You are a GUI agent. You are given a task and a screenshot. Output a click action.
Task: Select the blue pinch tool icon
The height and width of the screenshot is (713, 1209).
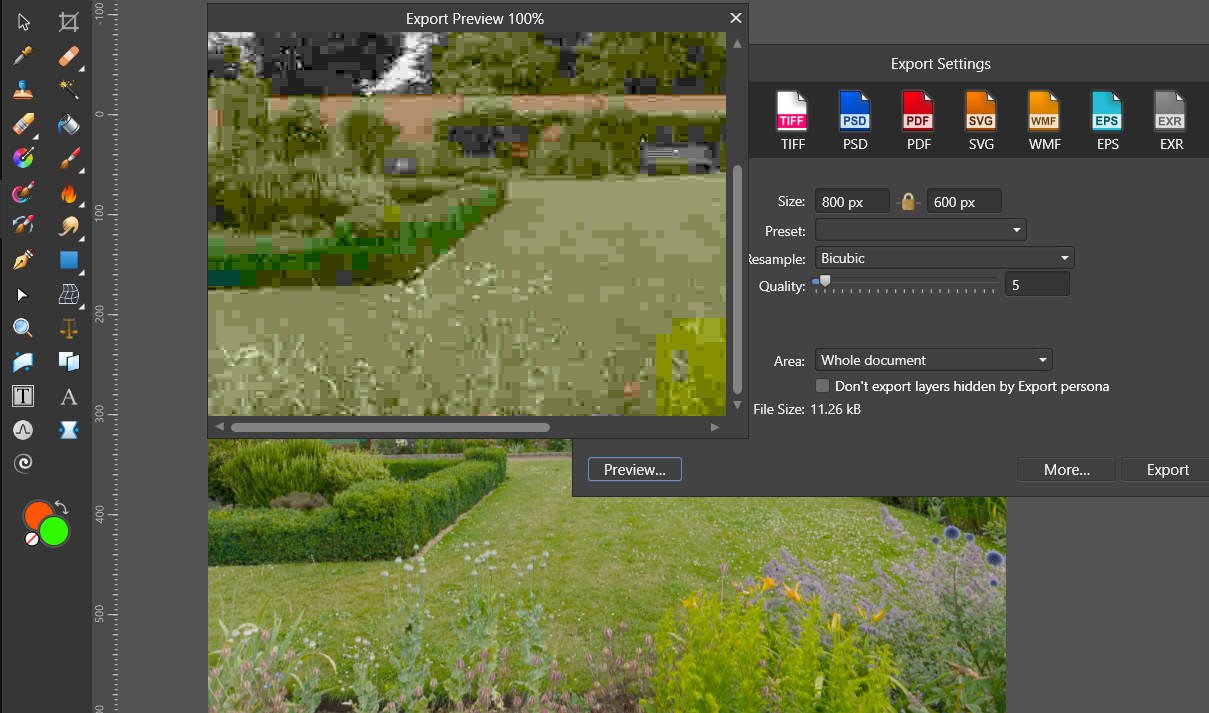coord(69,430)
